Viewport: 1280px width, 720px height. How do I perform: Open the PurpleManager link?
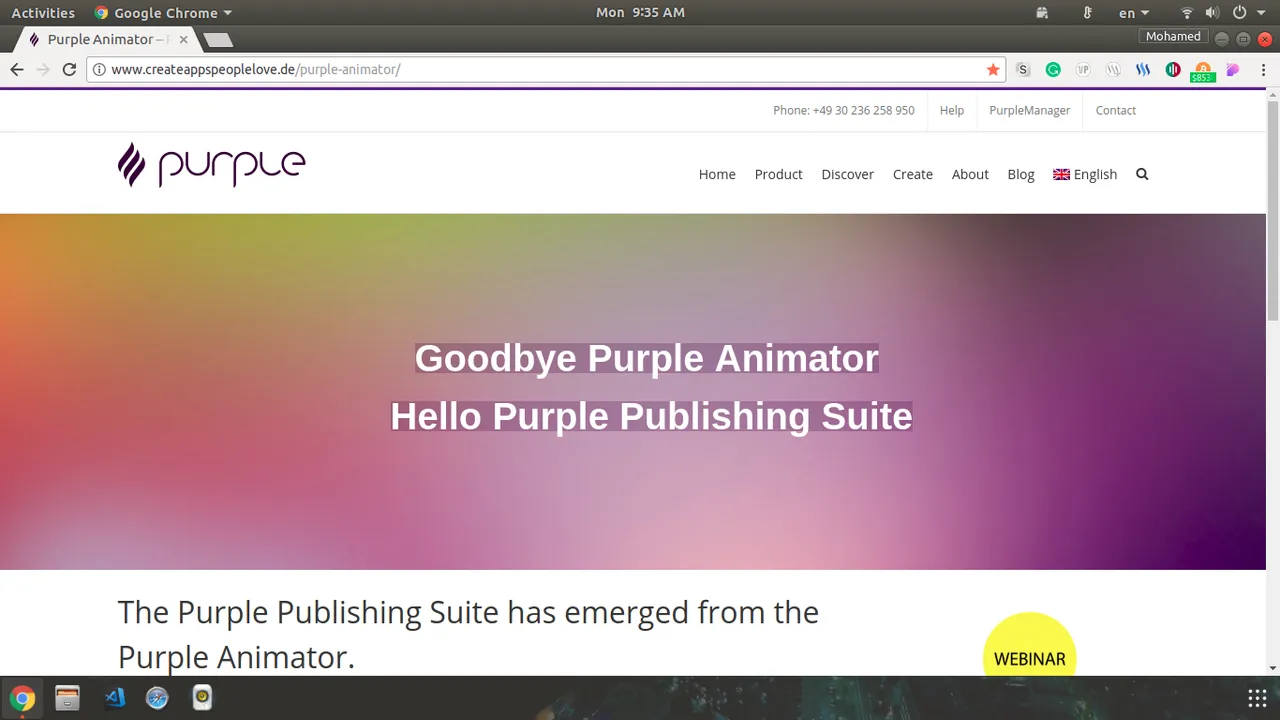point(1030,110)
